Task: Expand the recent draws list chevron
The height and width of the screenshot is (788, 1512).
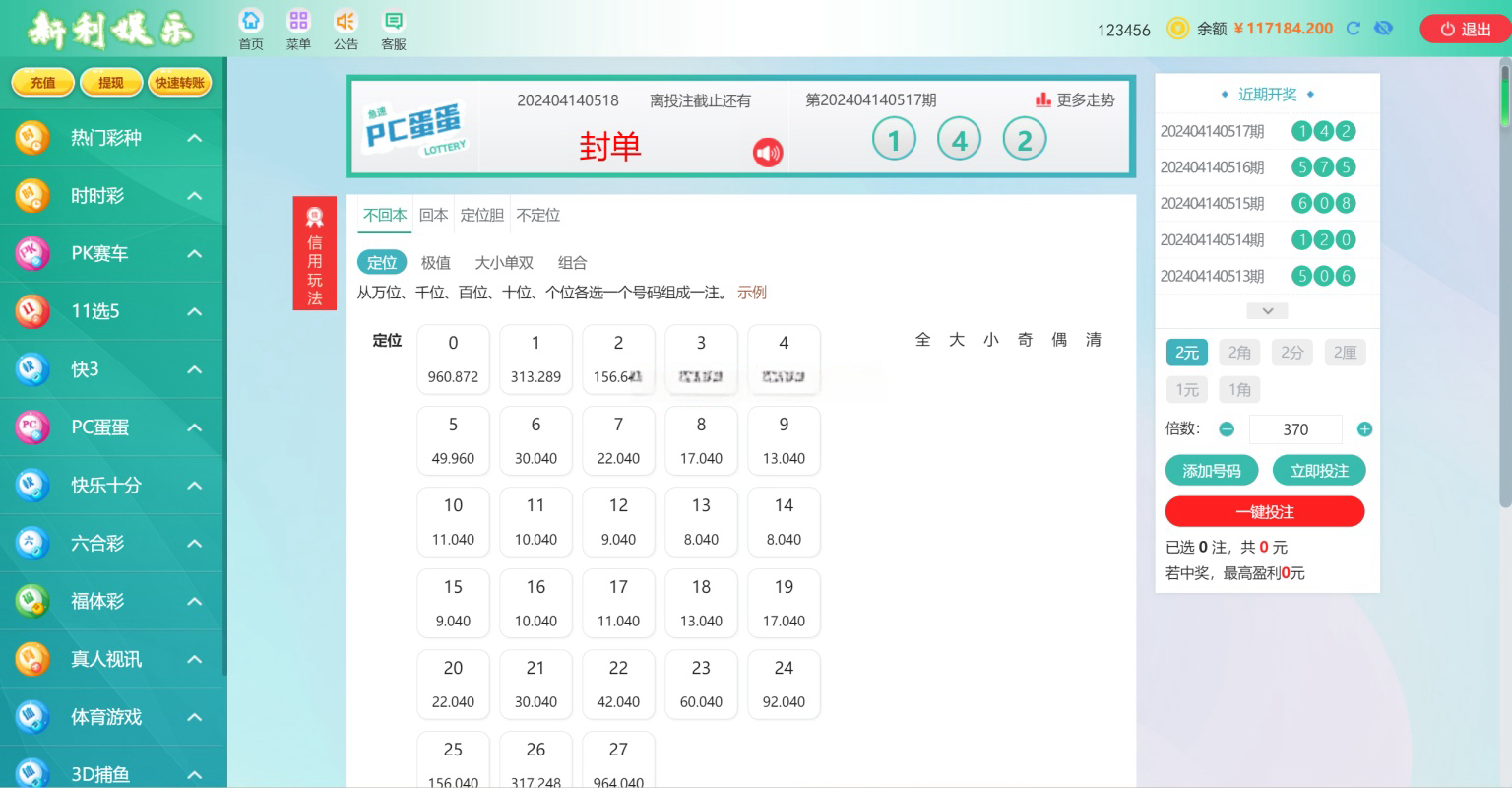Action: [1267, 311]
